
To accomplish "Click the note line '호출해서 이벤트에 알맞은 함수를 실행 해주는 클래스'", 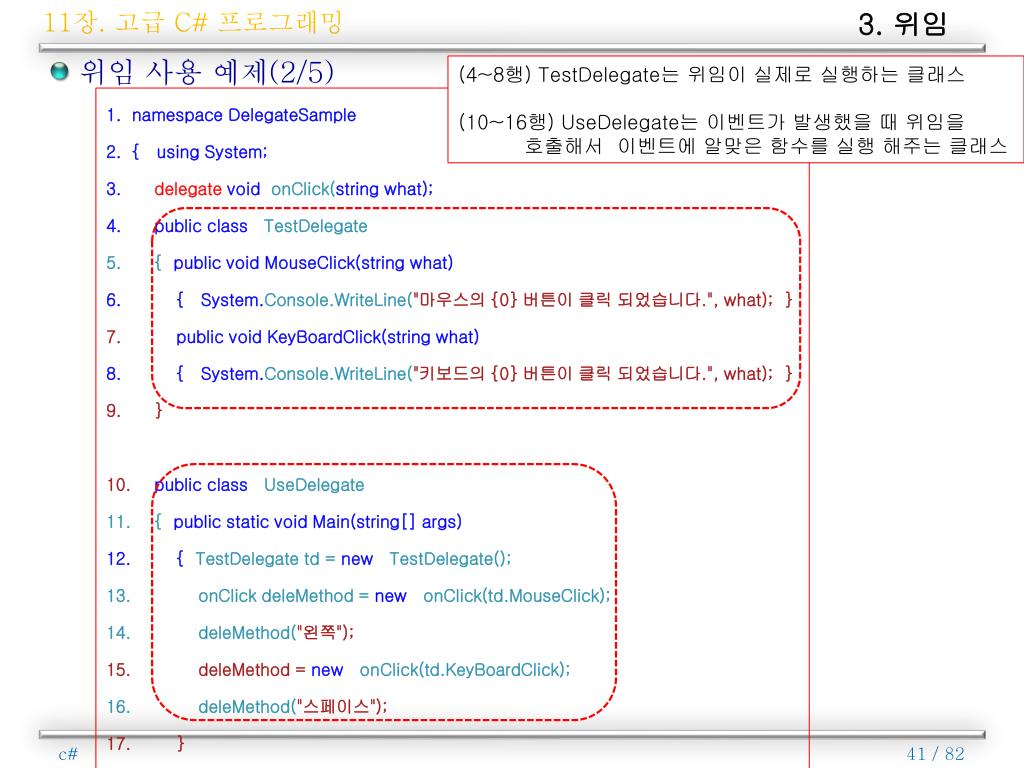I will point(765,145).
